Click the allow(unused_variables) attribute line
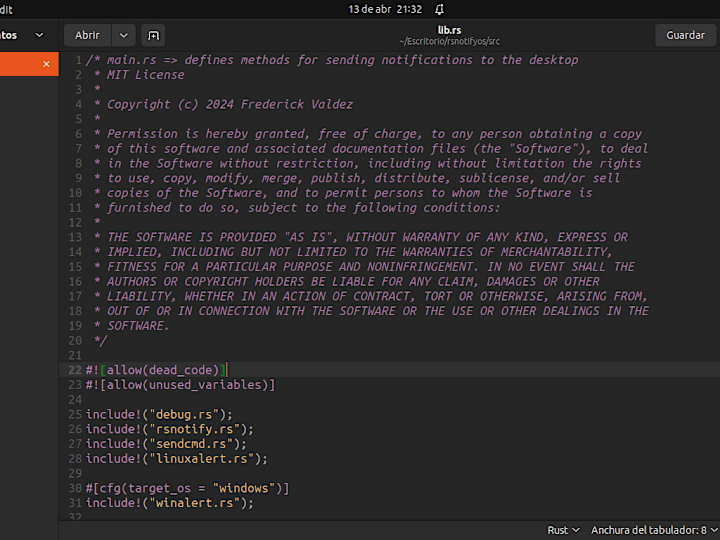This screenshot has width=720, height=540. [180, 385]
